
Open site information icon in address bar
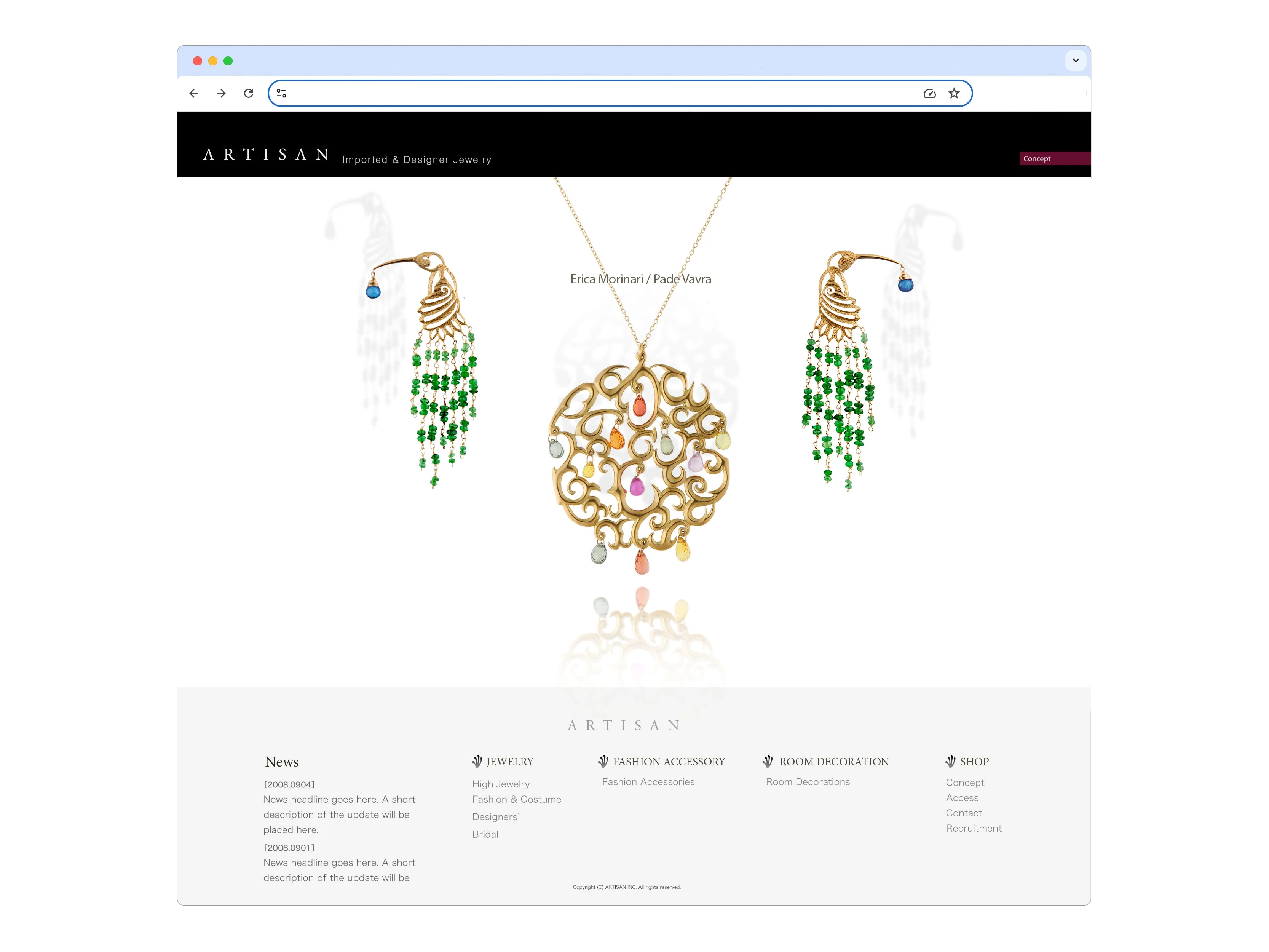tap(281, 93)
